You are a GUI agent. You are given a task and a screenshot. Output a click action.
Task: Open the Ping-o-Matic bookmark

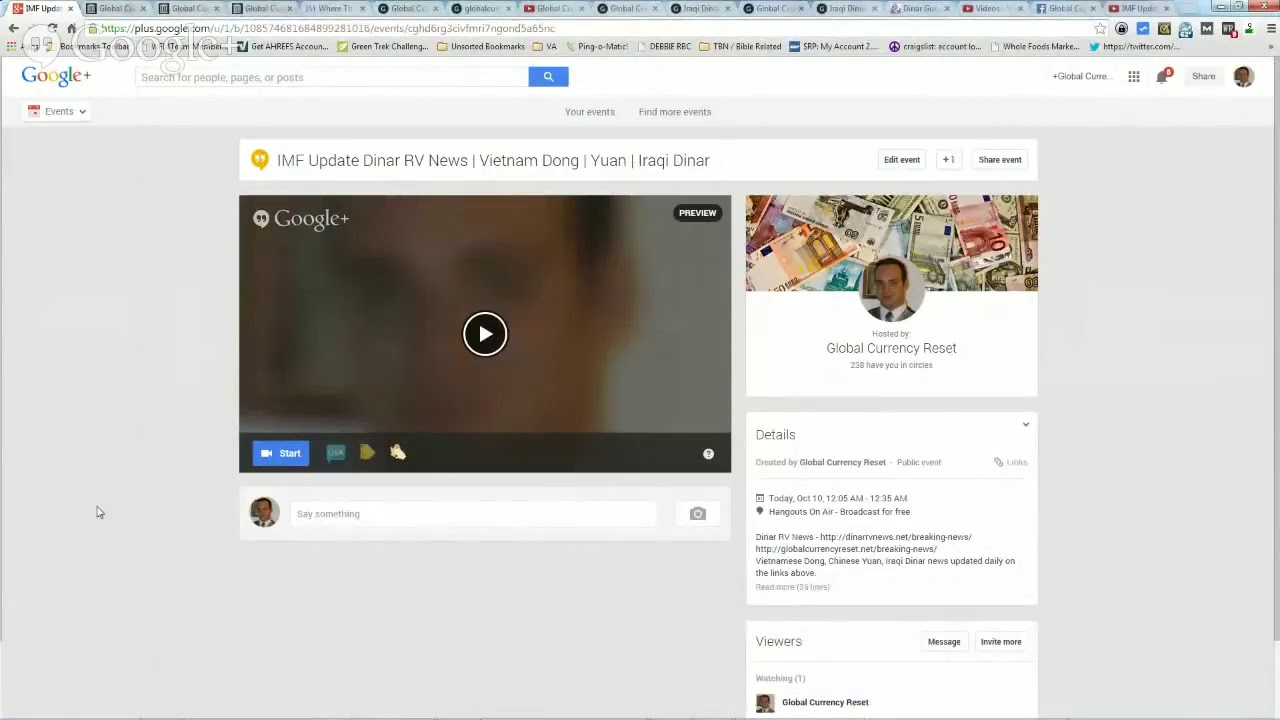coord(596,46)
